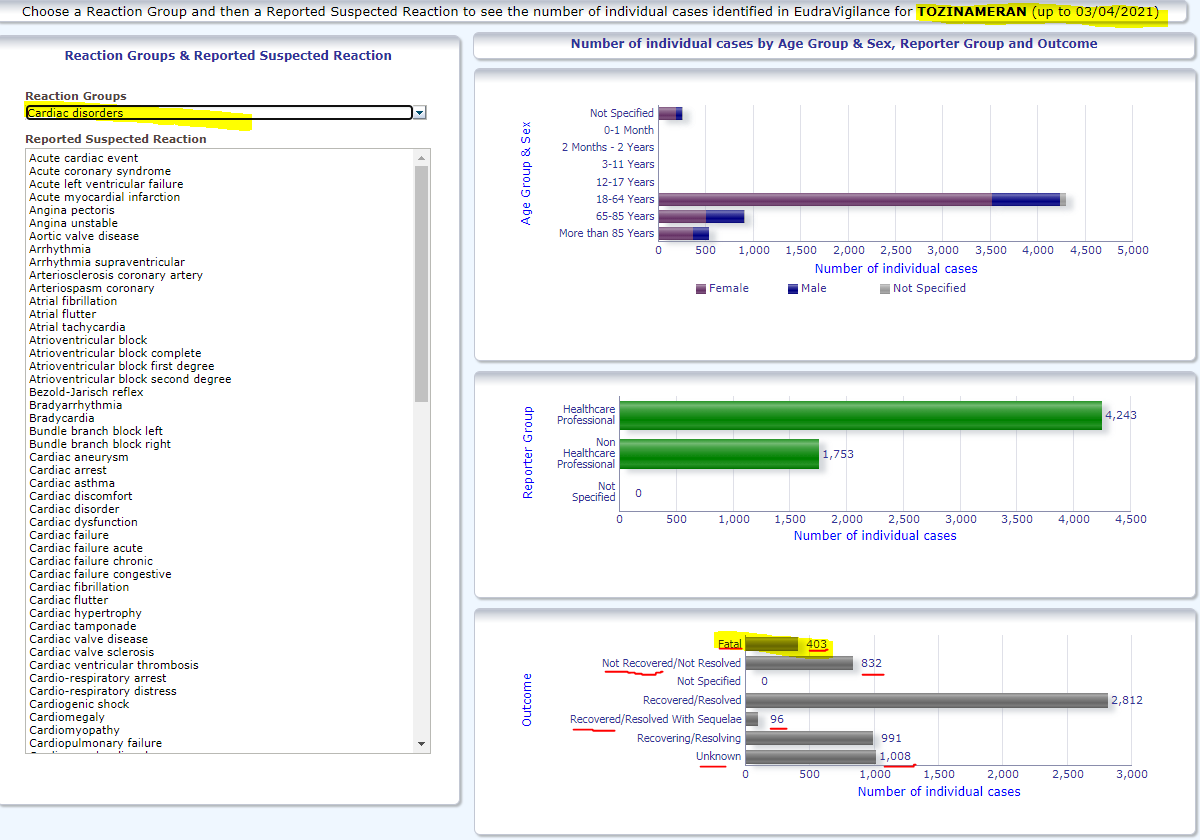
Task: Click the Unknown outcome 1,008 bar
Action: (810, 757)
